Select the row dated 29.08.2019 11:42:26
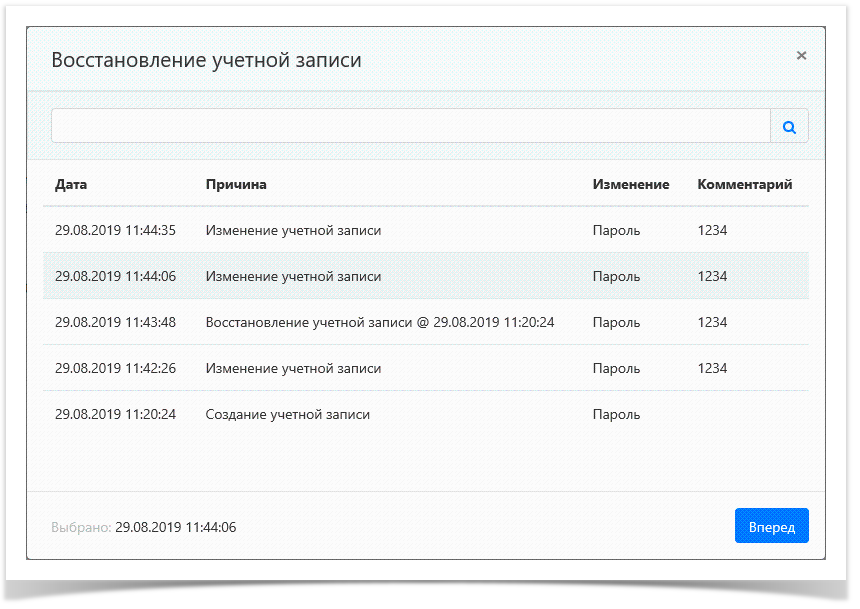This screenshot has height=609, width=860. [x=300, y=368]
